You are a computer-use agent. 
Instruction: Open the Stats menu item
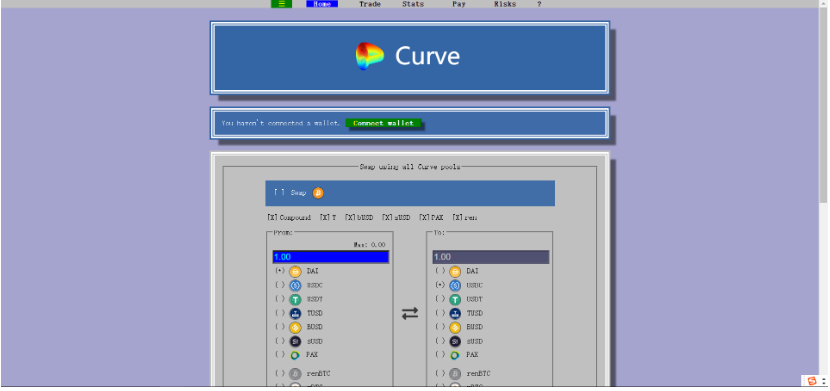(413, 4)
